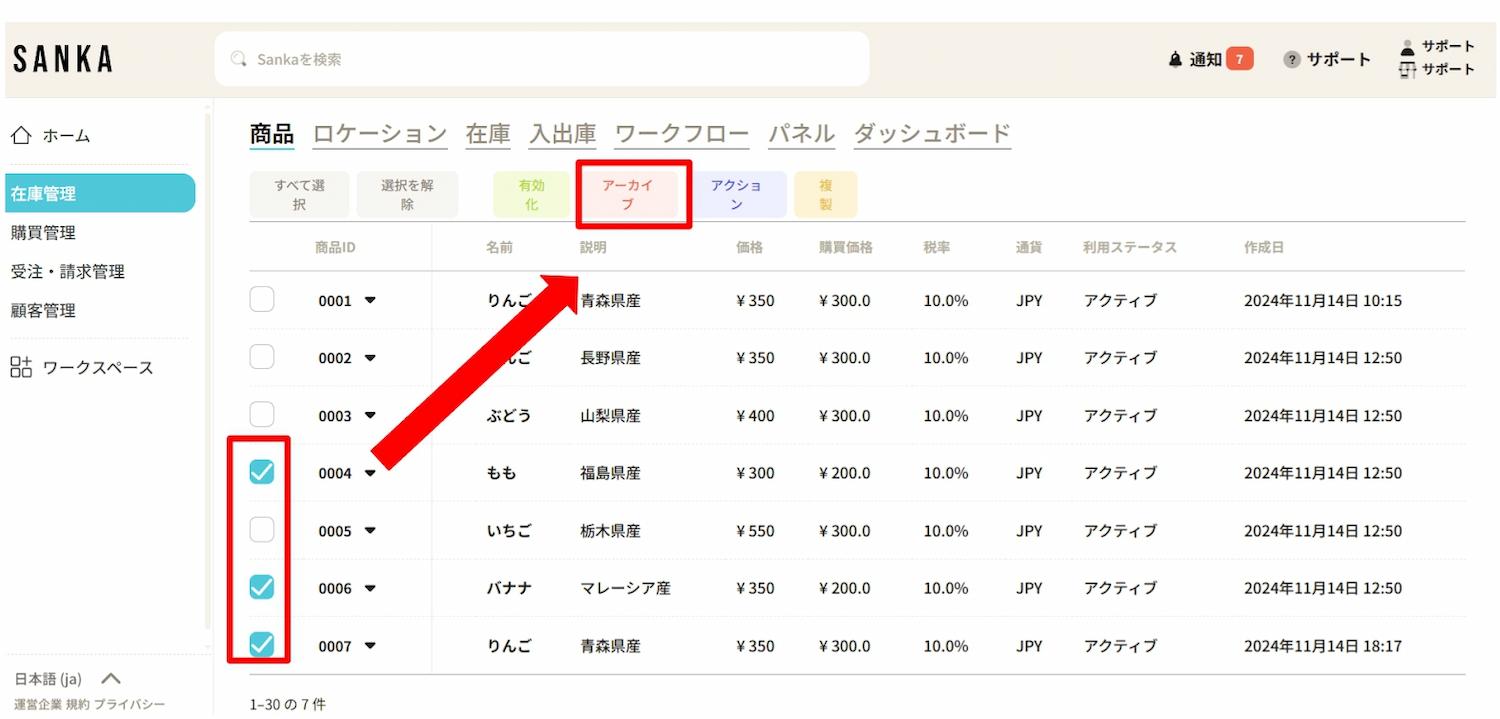Expand dropdown arrow for product 0002
The width and height of the screenshot is (1500, 719).
click(x=370, y=357)
